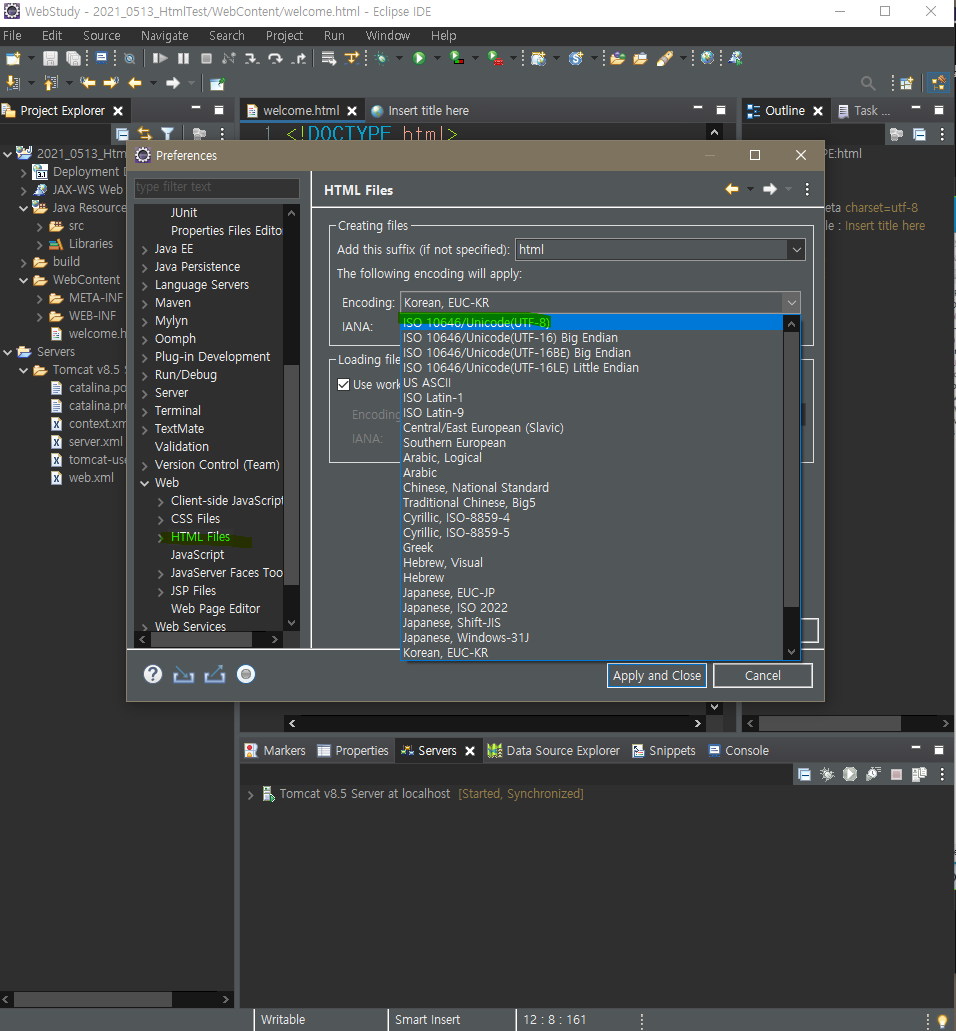Image resolution: width=956 pixels, height=1031 pixels.
Task: Click the Project Explorer filter funnel icon
Action: tap(168, 134)
